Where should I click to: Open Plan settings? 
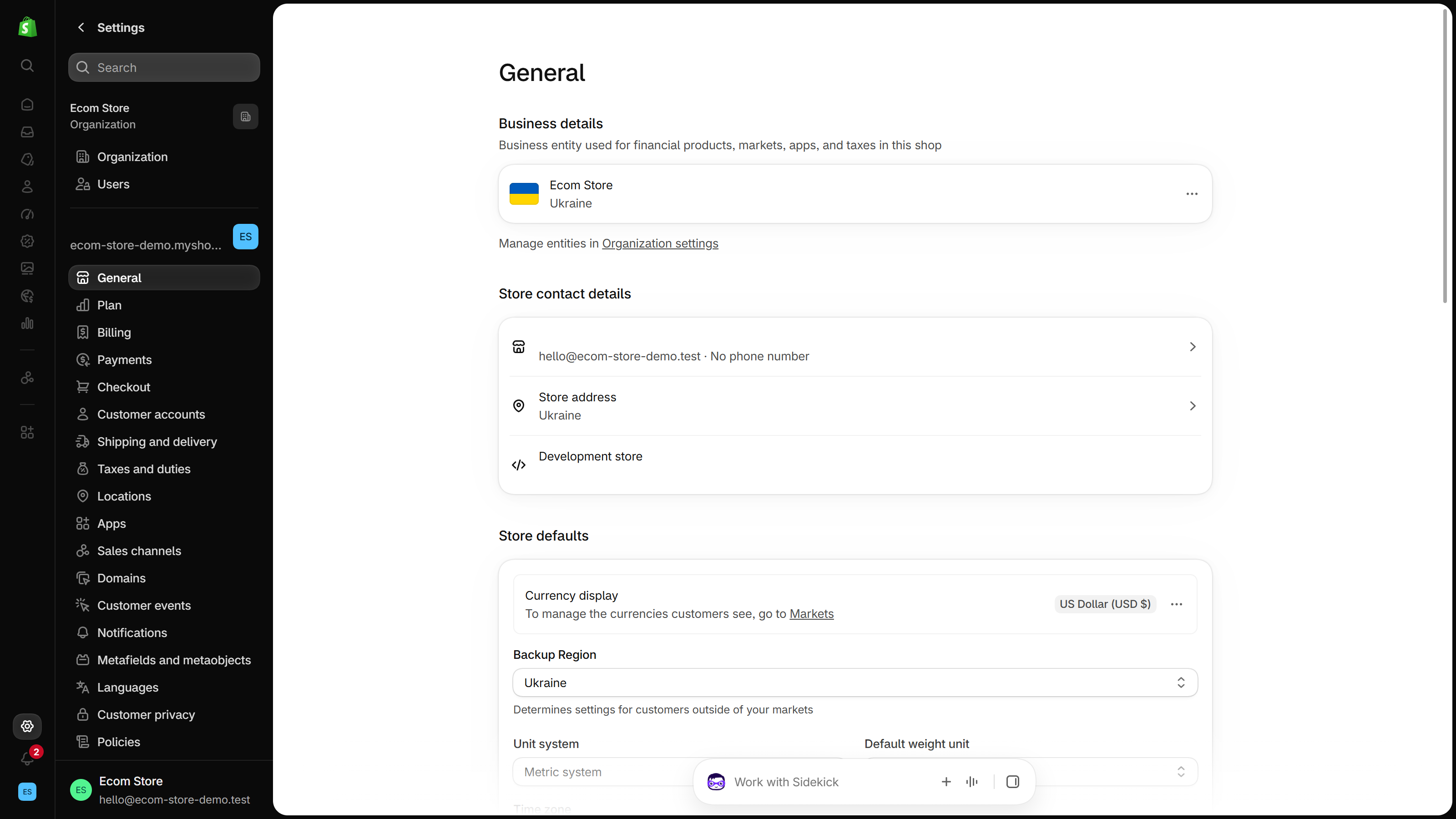[x=164, y=305]
